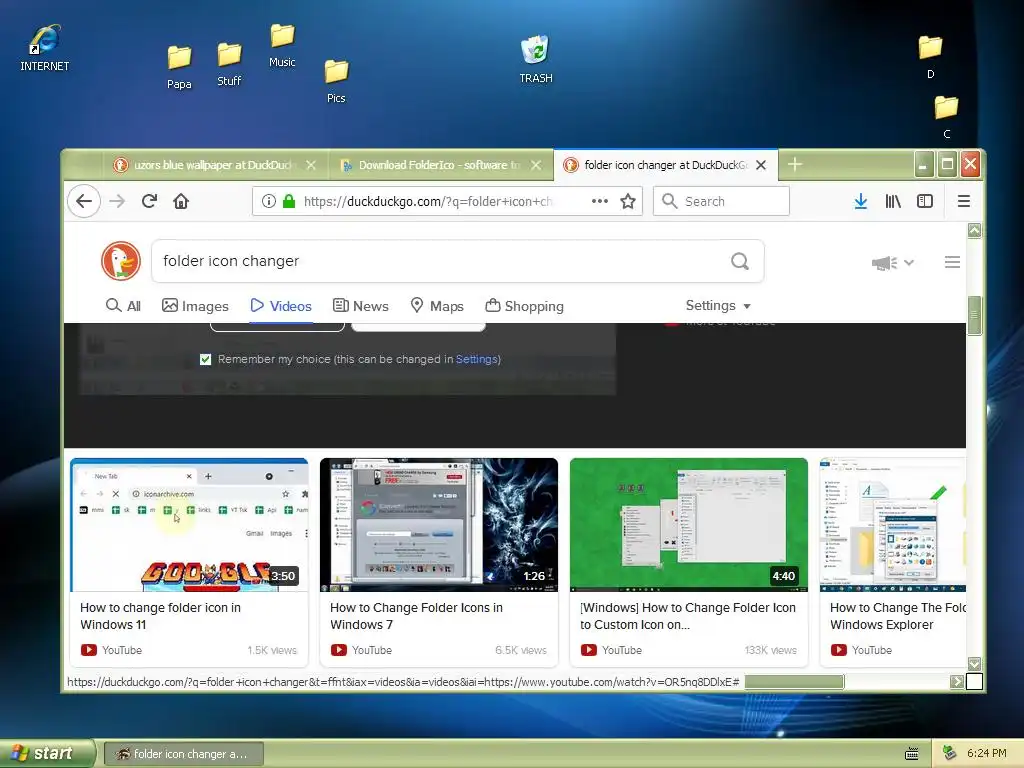Select the Images results tab
The width and height of the screenshot is (1024, 768).
pyautogui.click(x=195, y=306)
